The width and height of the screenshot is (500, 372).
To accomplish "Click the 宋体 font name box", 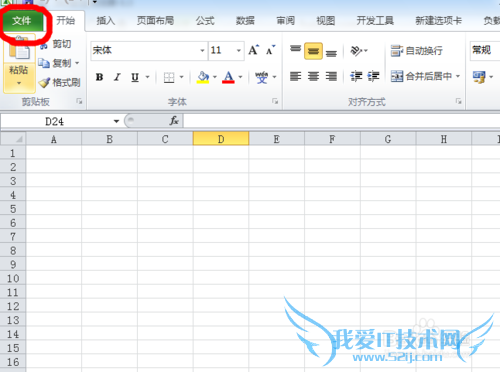I will pyautogui.click(x=145, y=51).
